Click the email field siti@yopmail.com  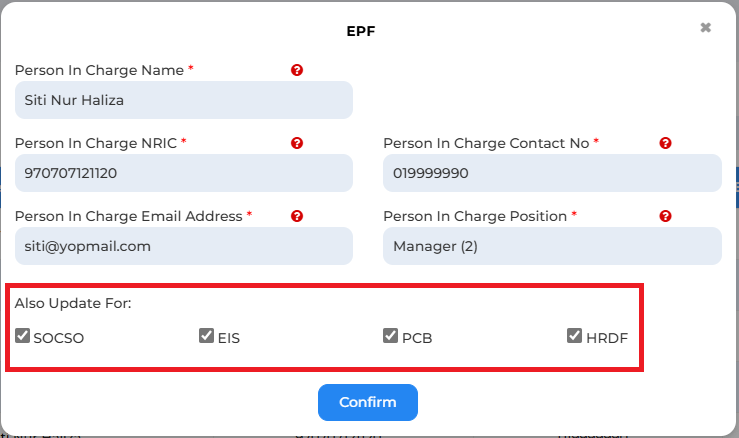click(x=184, y=246)
